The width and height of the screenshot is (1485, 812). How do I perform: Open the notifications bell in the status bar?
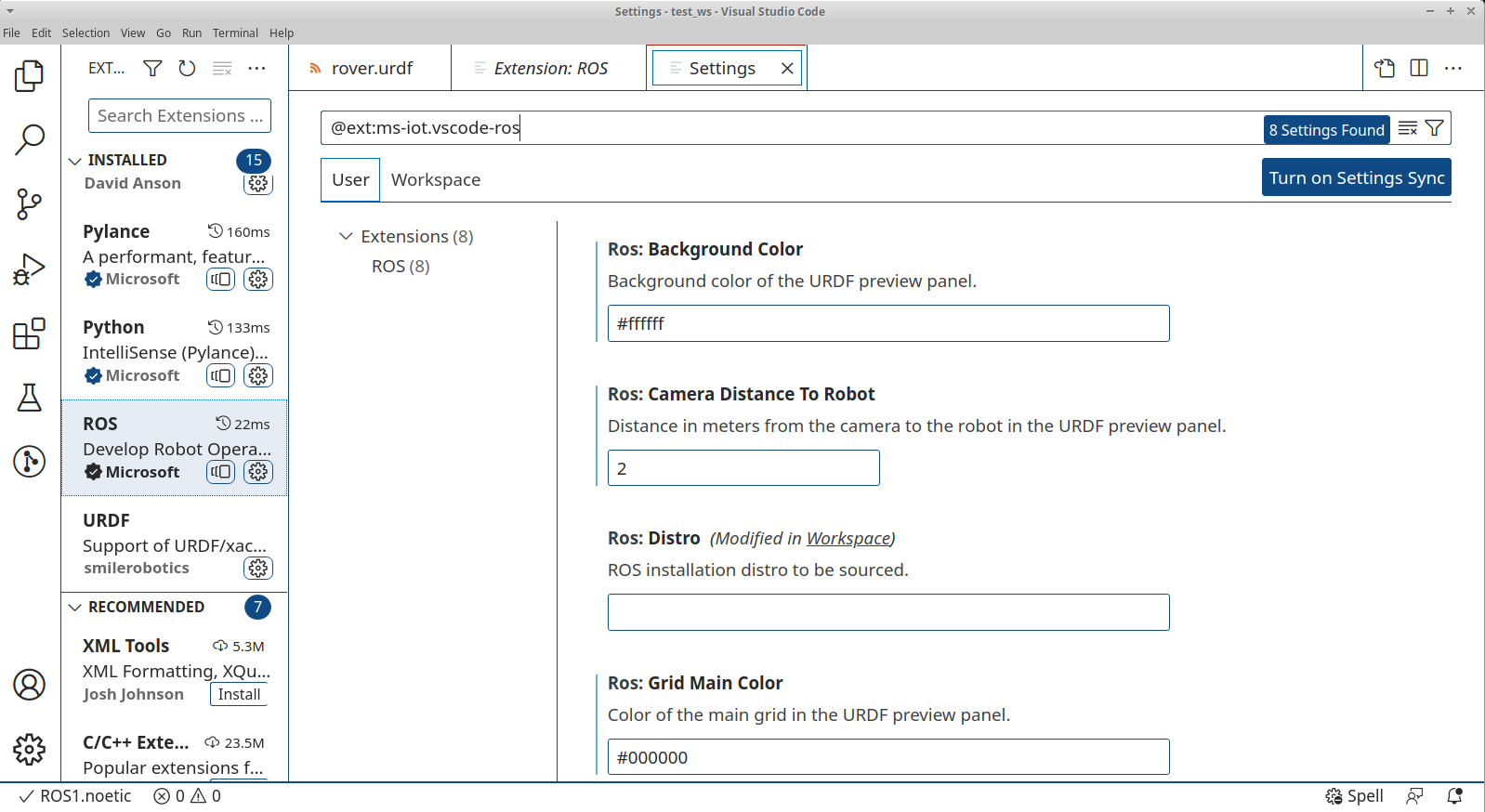[1455, 796]
